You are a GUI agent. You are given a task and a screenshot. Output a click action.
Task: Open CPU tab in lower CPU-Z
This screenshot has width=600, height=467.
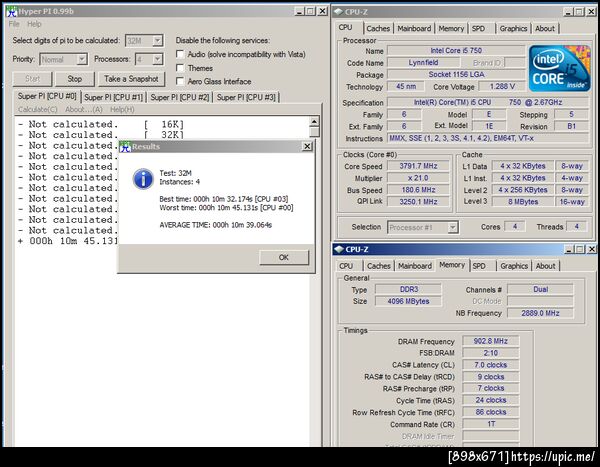pyautogui.click(x=346, y=266)
